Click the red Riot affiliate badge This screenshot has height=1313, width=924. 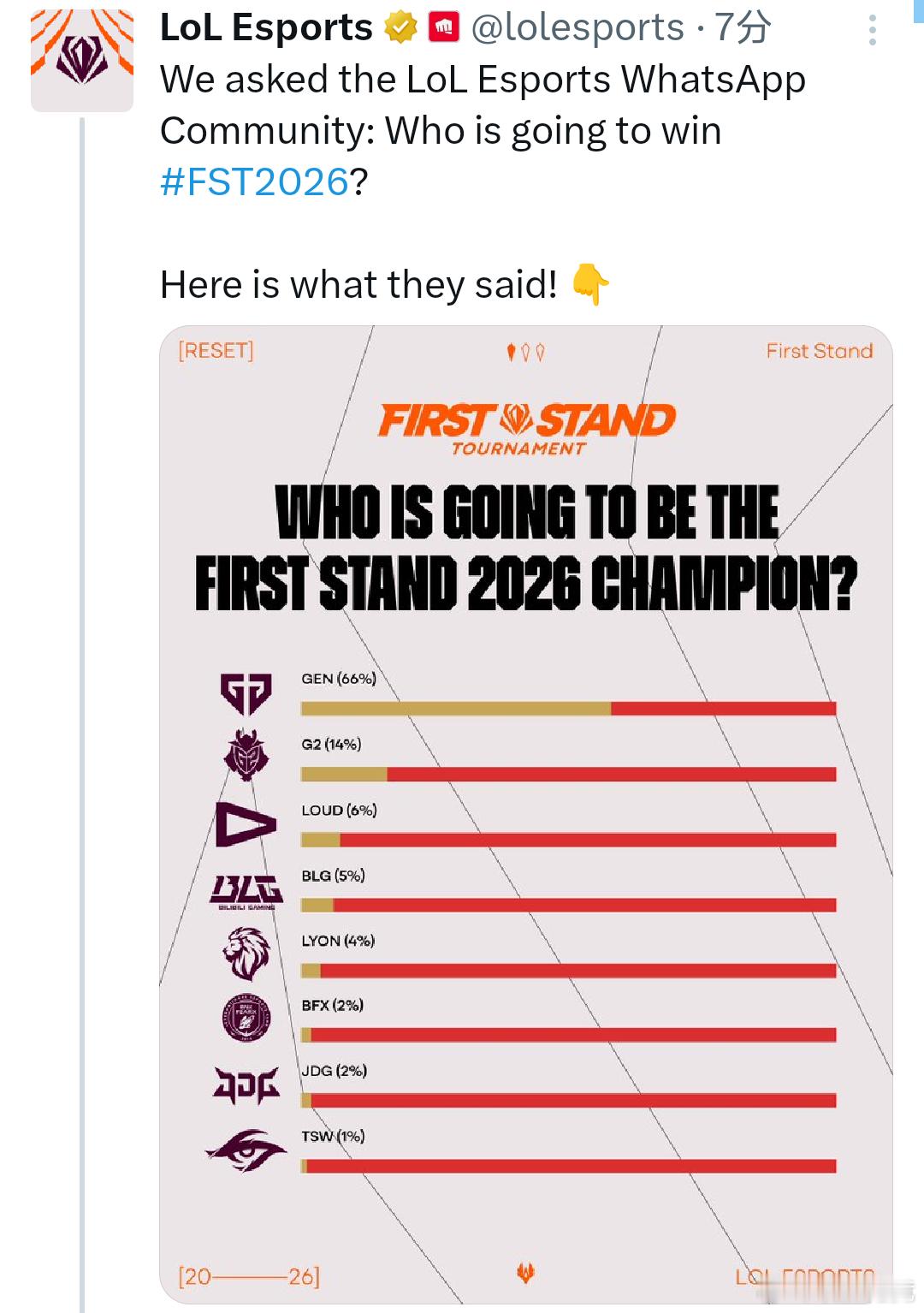pos(444,28)
